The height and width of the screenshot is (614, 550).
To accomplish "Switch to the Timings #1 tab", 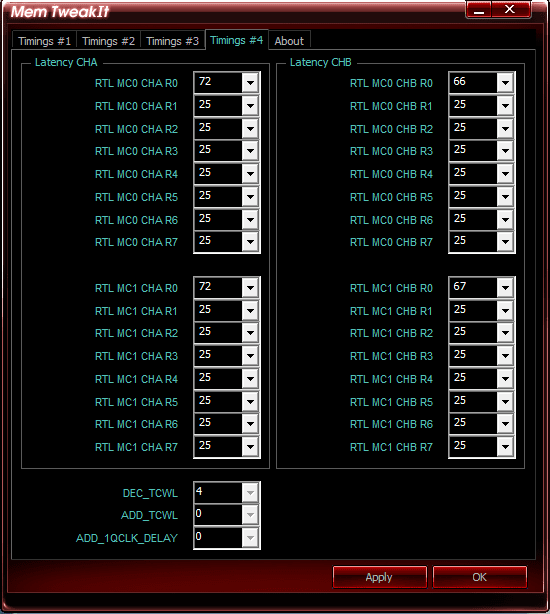I will point(44,41).
